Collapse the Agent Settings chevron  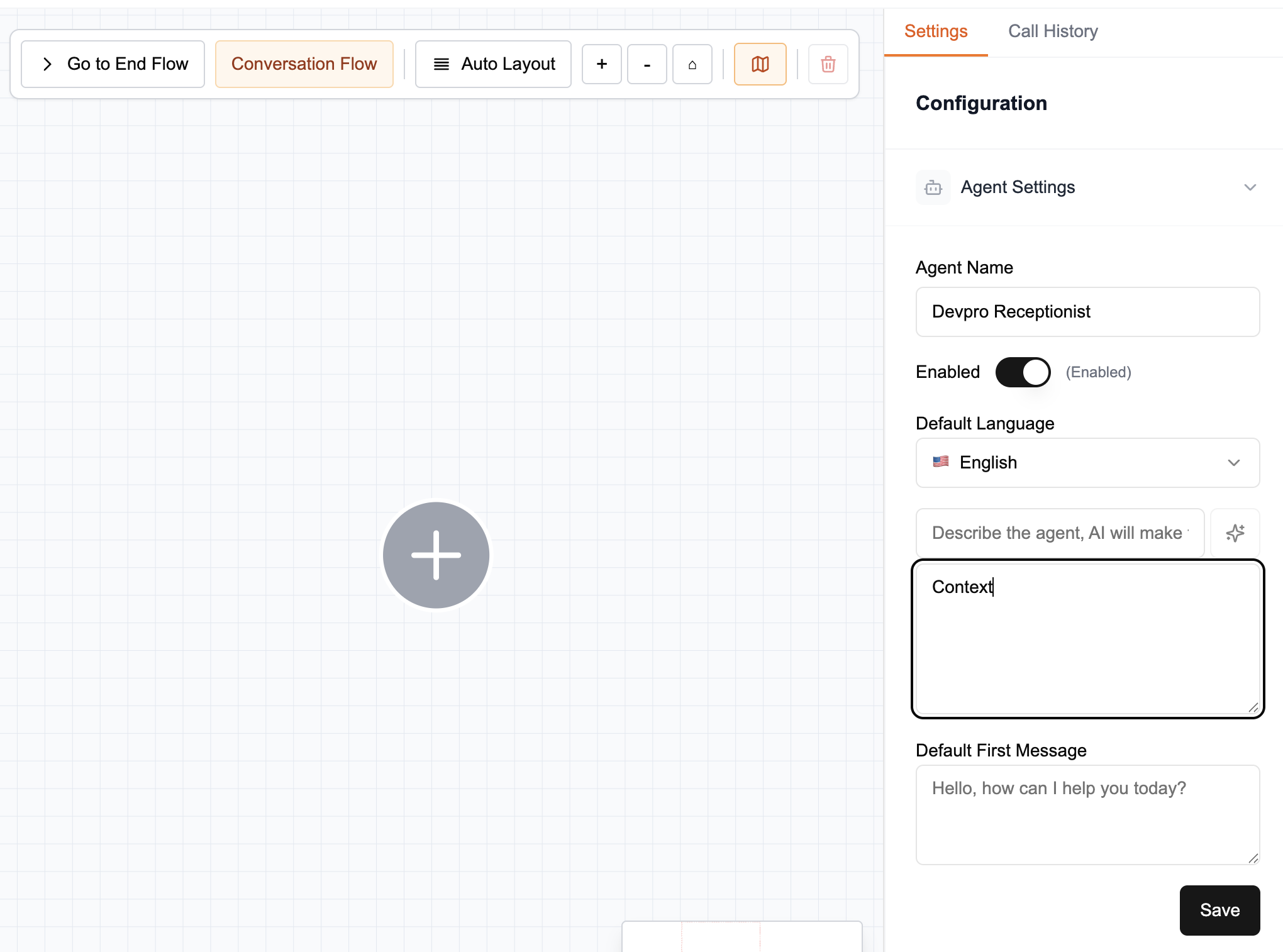pos(1250,187)
